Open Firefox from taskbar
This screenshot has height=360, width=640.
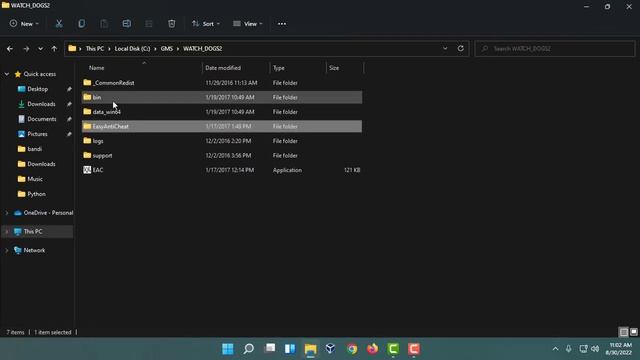pos(372,349)
